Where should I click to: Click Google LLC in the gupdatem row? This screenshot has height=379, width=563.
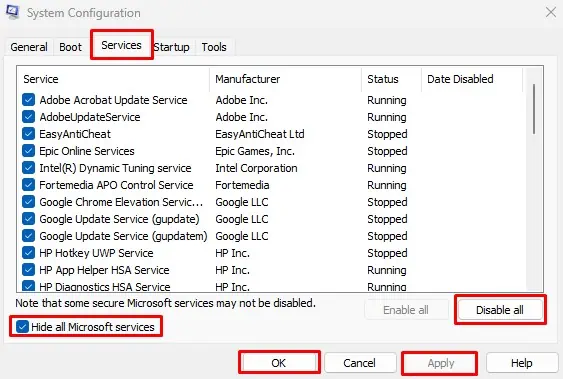coord(242,236)
